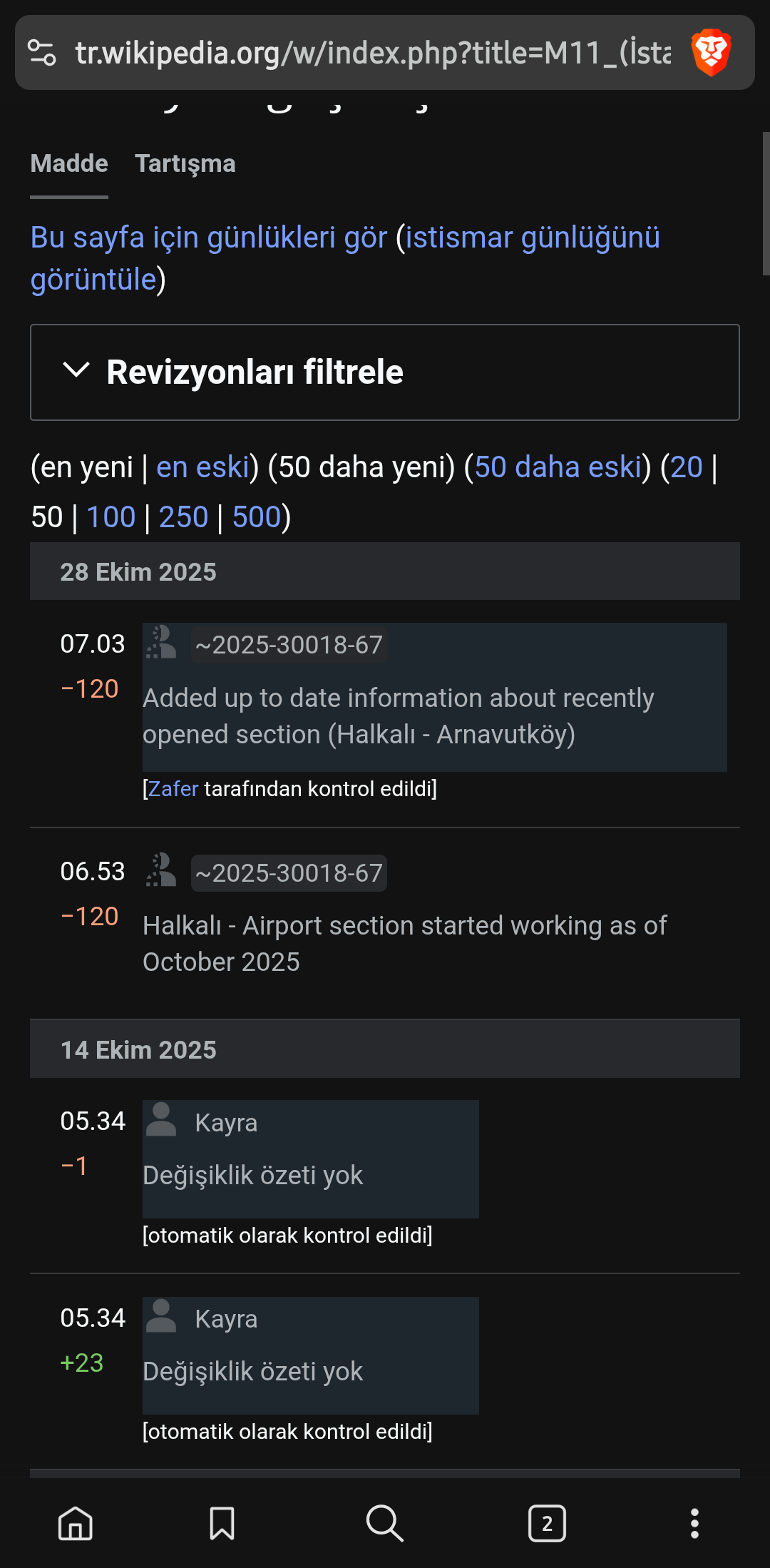Tap the anonymous user avatar icon
Viewport: 770px width, 1568px height.
pos(160,643)
